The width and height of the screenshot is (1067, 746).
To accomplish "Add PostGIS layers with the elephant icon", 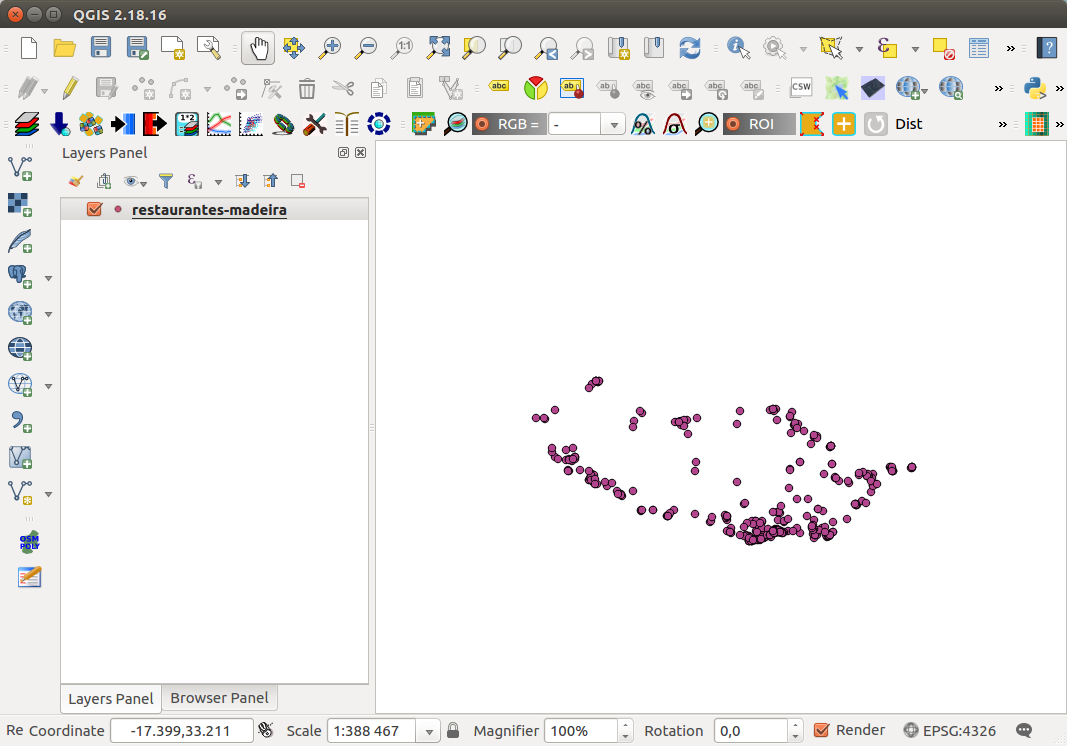I will 20,276.
